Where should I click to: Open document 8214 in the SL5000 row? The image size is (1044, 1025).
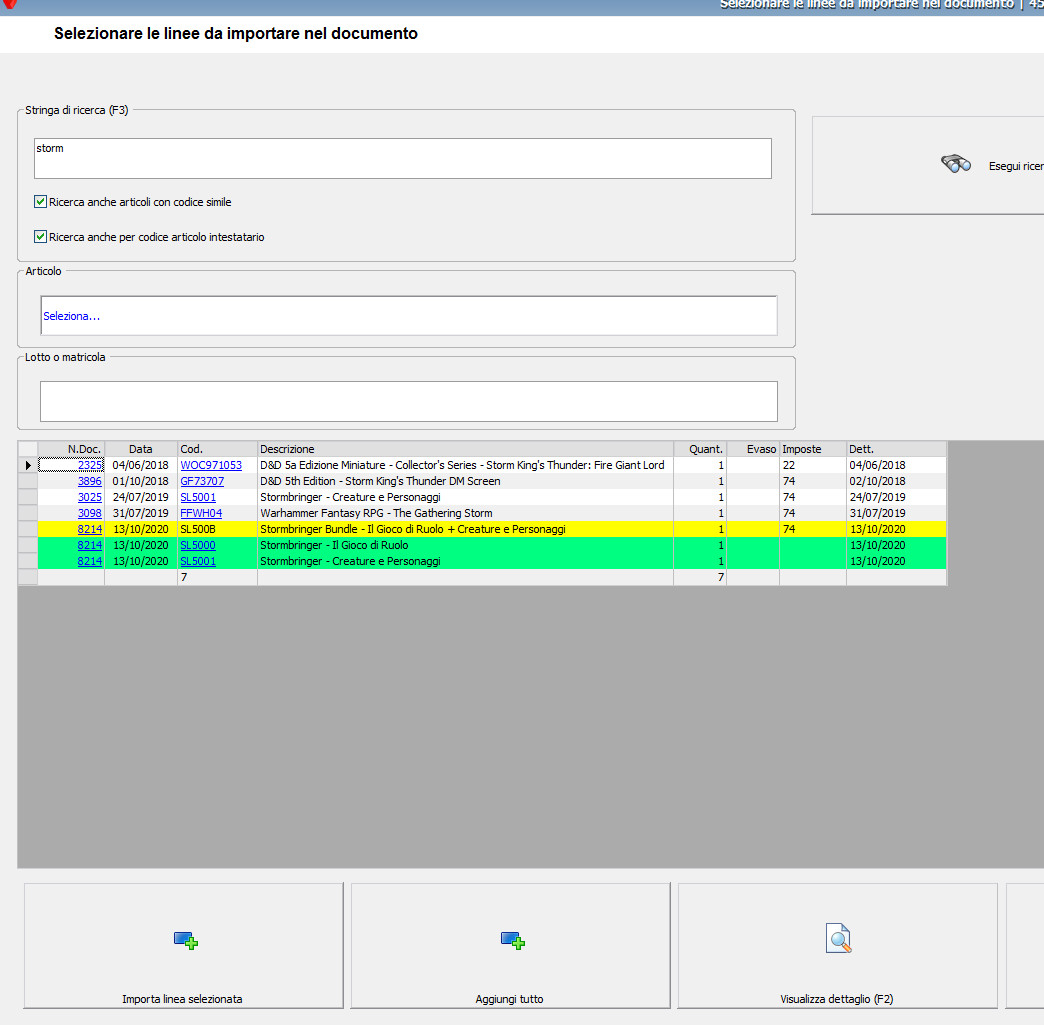90,545
